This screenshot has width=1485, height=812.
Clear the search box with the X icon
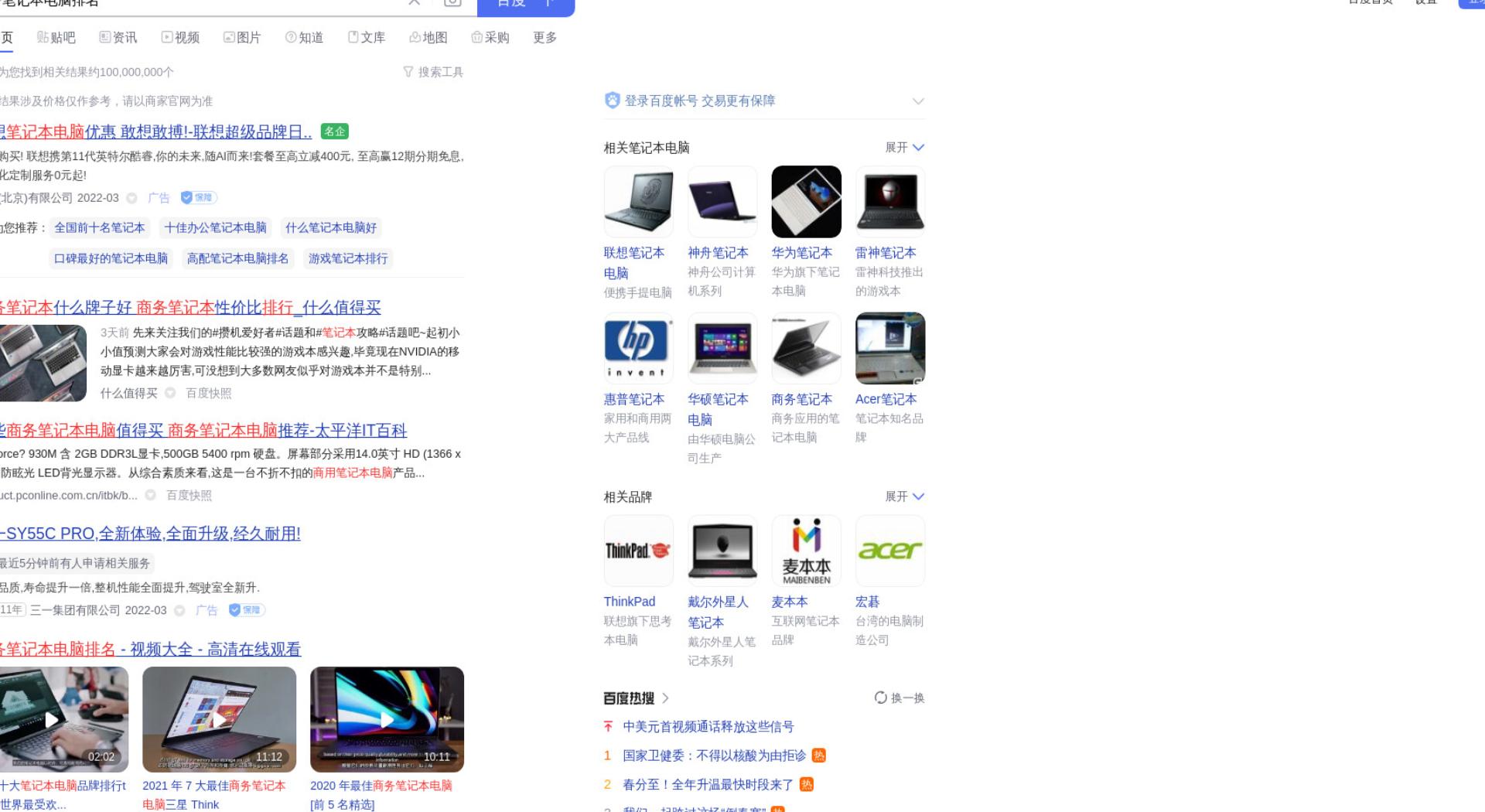(415, 2)
